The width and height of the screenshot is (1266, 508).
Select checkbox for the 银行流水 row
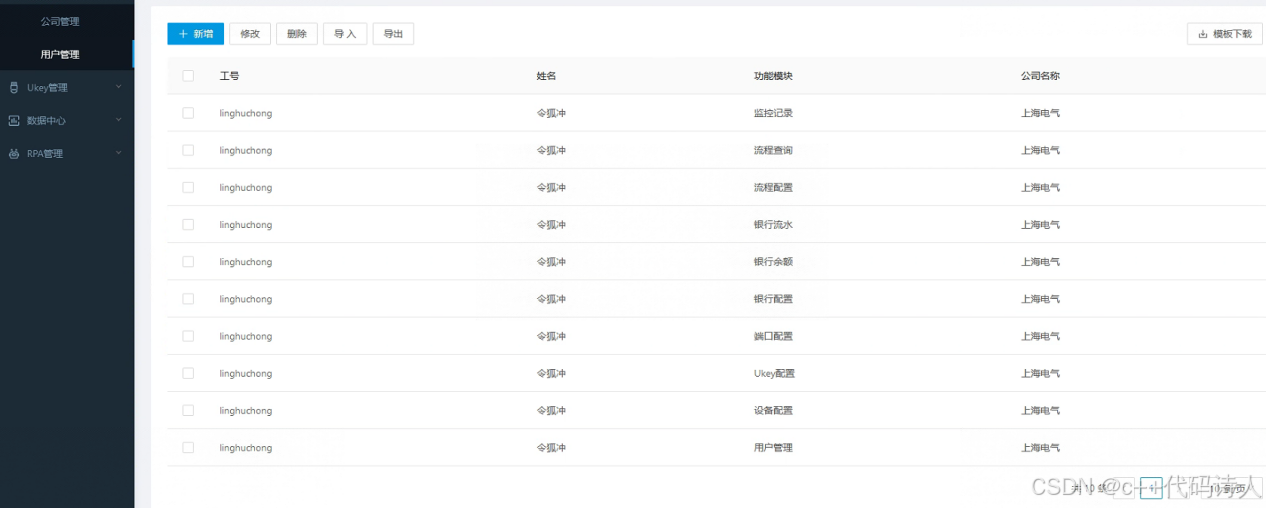point(188,225)
